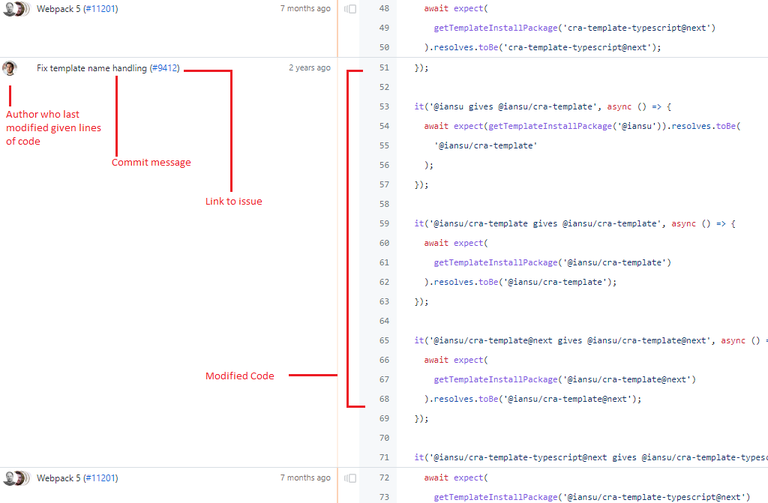Click author avatars of Webpack 5 commit beside line 48

pos(16,9)
